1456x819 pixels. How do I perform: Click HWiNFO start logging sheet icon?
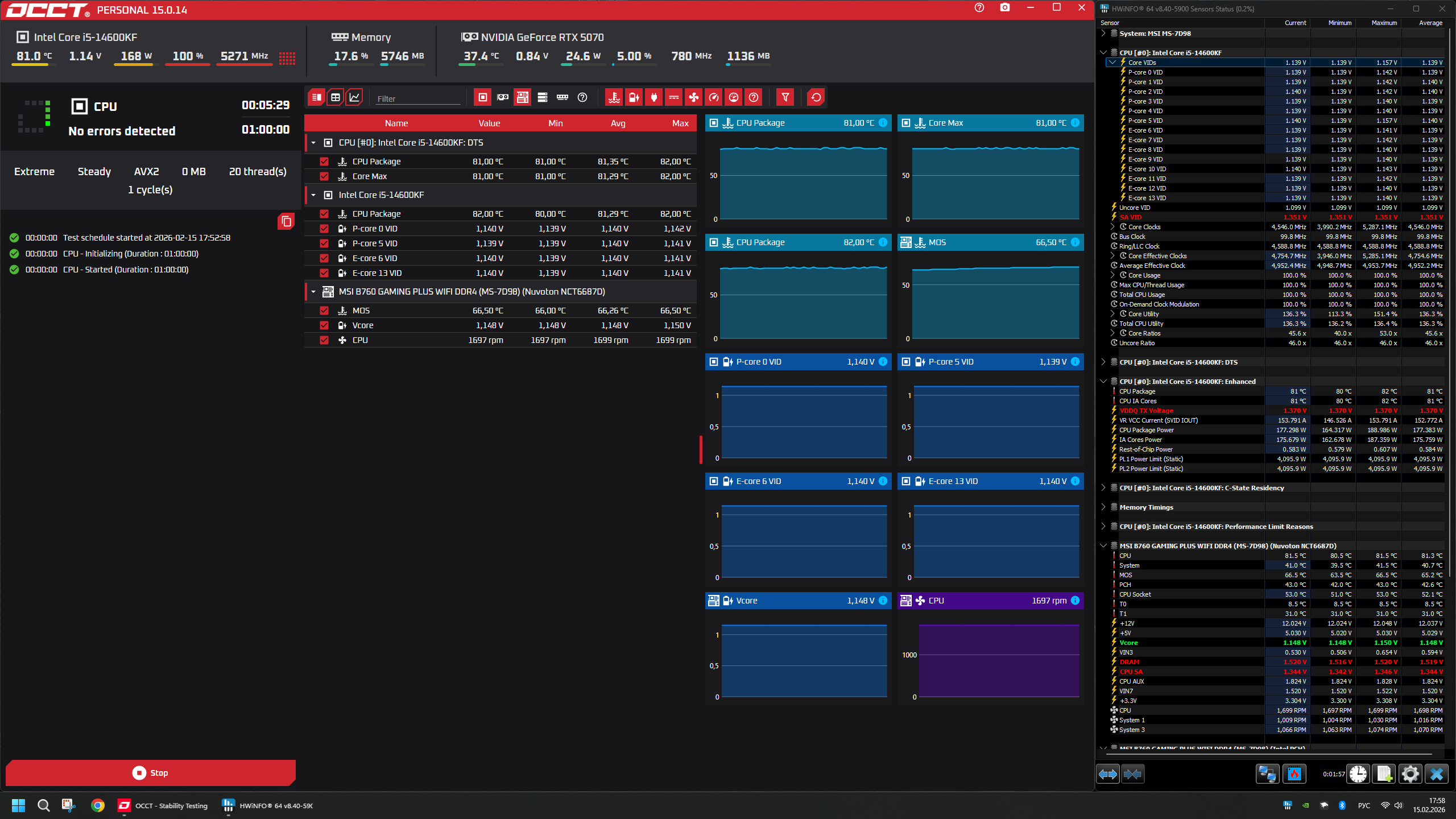1384,774
